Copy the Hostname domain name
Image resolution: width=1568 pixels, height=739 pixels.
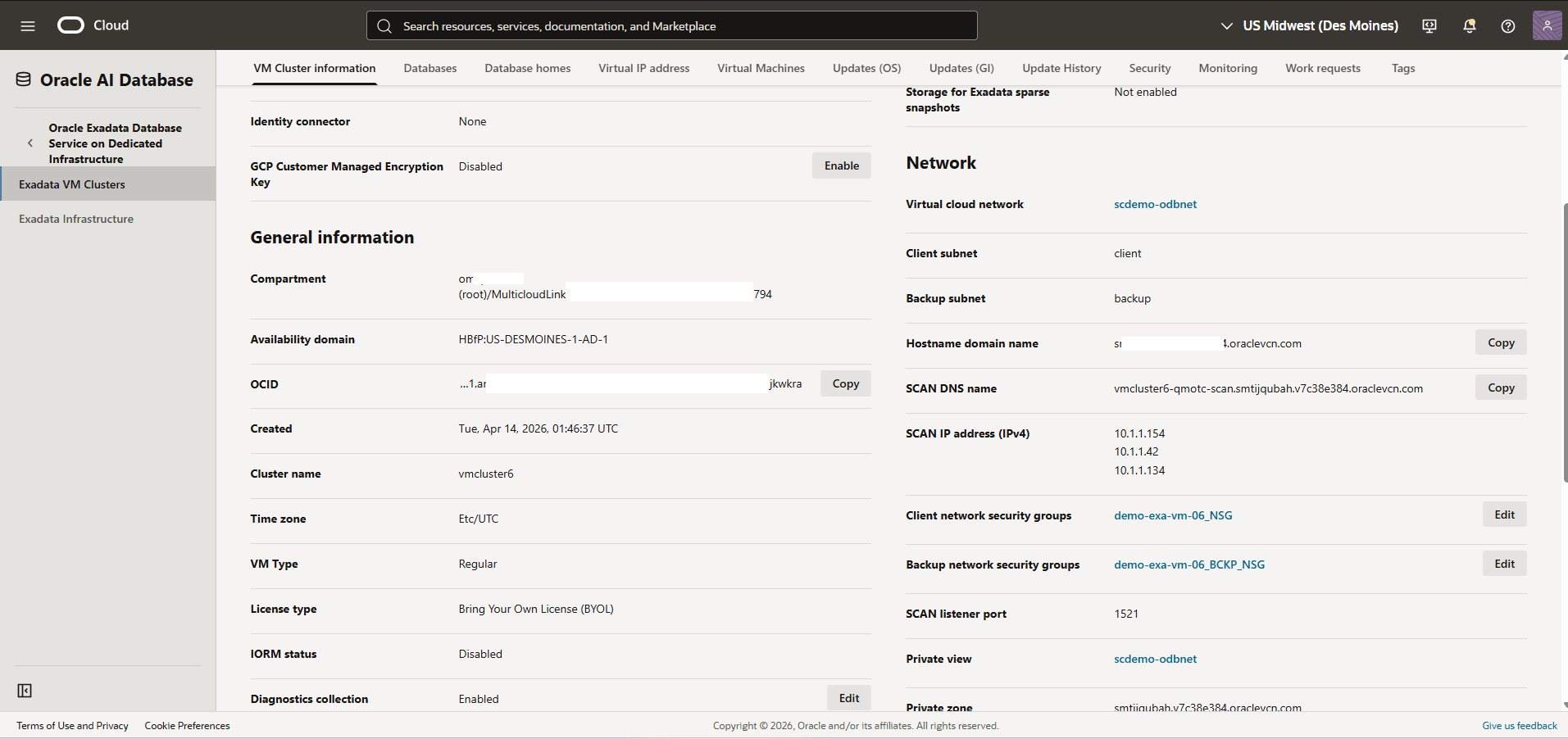point(1501,342)
